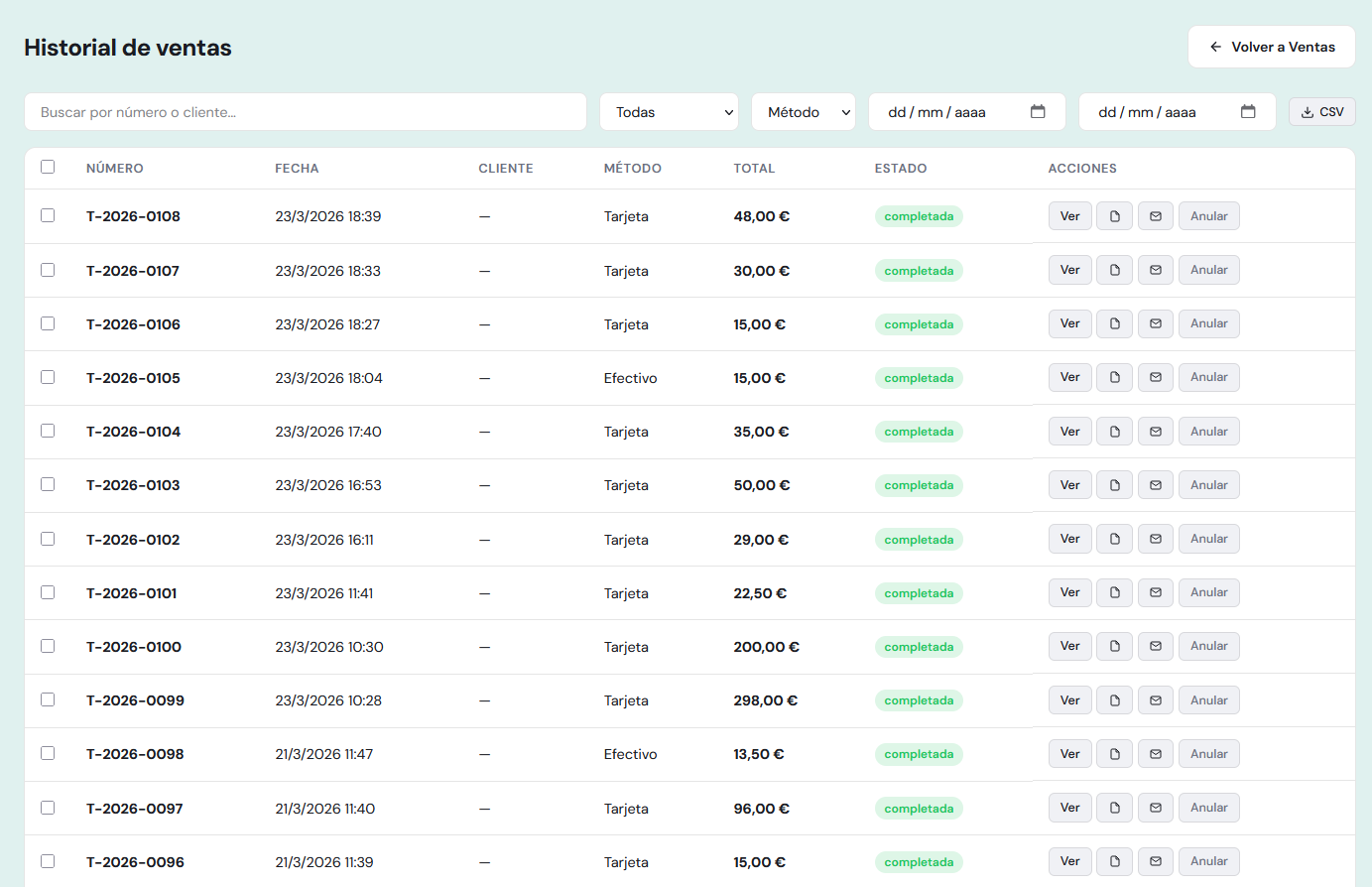Click the search field Buscar por número o cliente

click(305, 112)
